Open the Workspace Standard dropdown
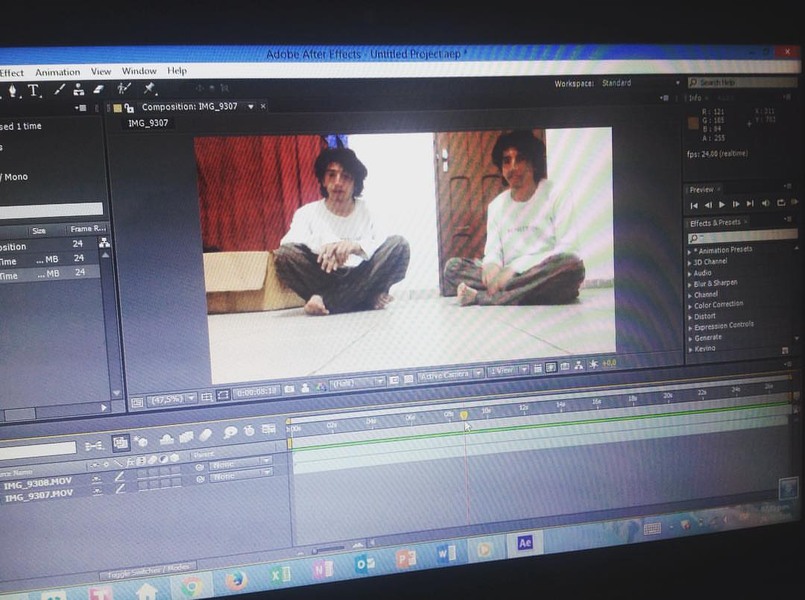805x600 pixels. pyautogui.click(x=641, y=83)
